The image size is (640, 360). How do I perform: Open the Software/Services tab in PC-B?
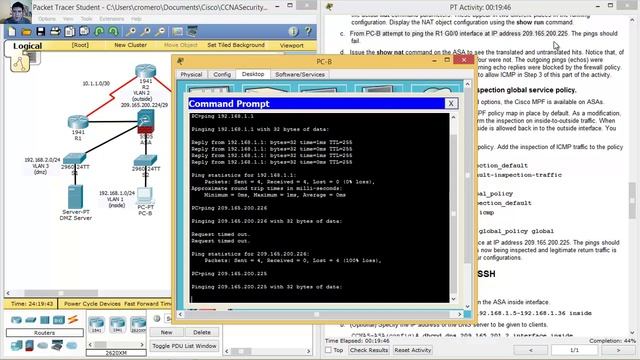[300, 74]
